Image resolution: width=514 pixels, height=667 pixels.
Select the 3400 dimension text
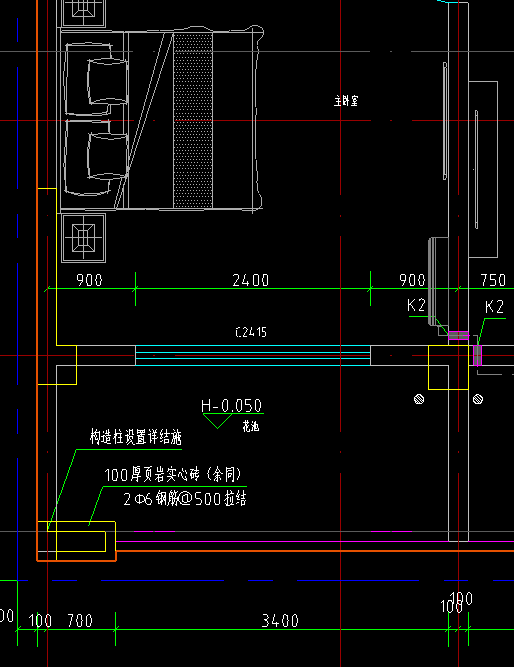click(280, 621)
